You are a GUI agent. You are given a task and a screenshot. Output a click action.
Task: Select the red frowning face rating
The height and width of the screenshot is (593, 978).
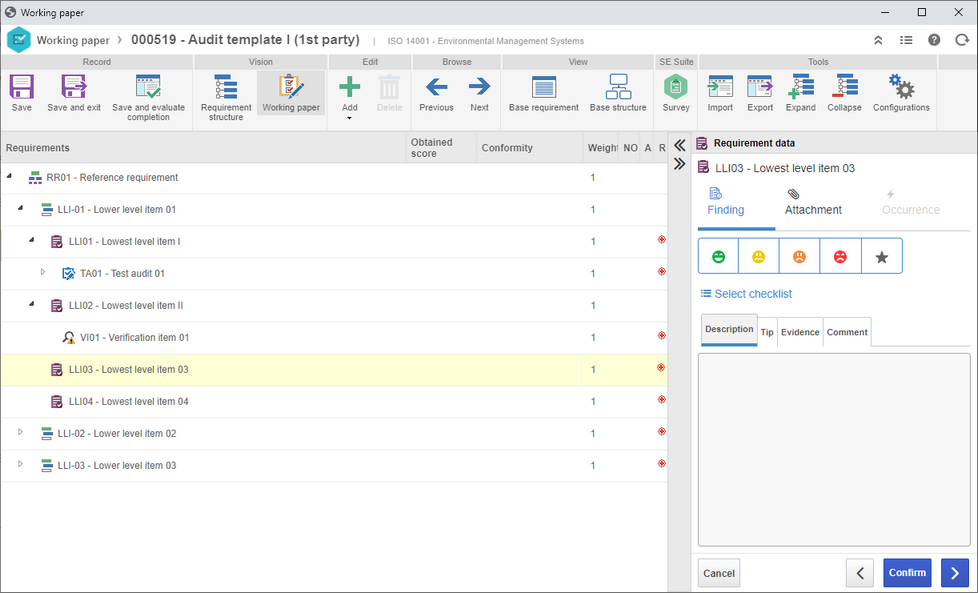[840, 256]
